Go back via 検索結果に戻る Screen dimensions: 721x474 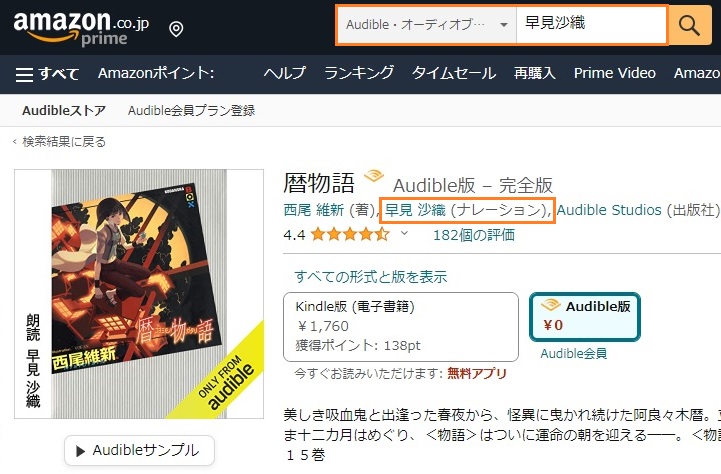click(59, 142)
